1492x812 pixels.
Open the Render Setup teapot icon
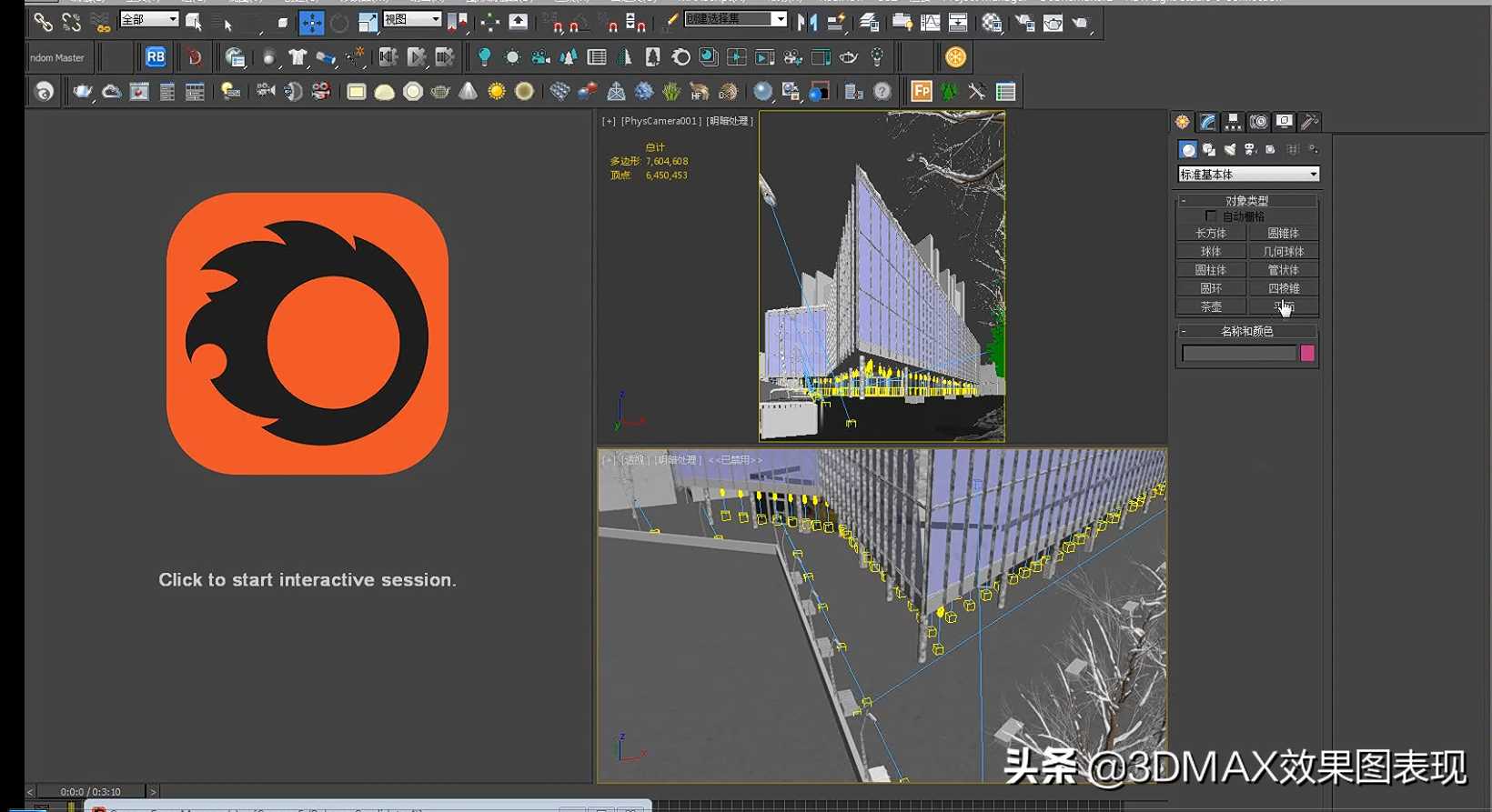(1025, 22)
